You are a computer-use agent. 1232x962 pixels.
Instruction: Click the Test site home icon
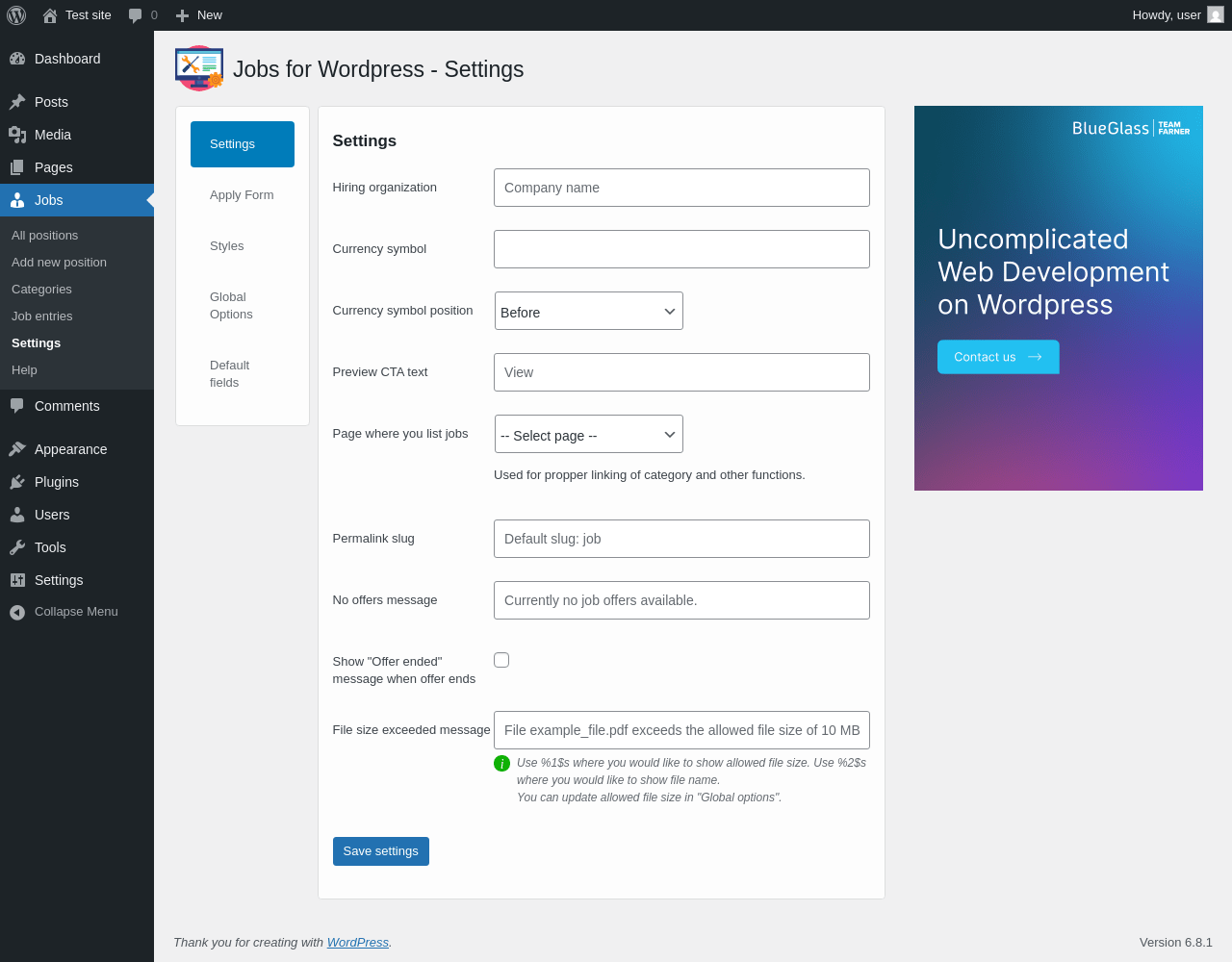(50, 15)
